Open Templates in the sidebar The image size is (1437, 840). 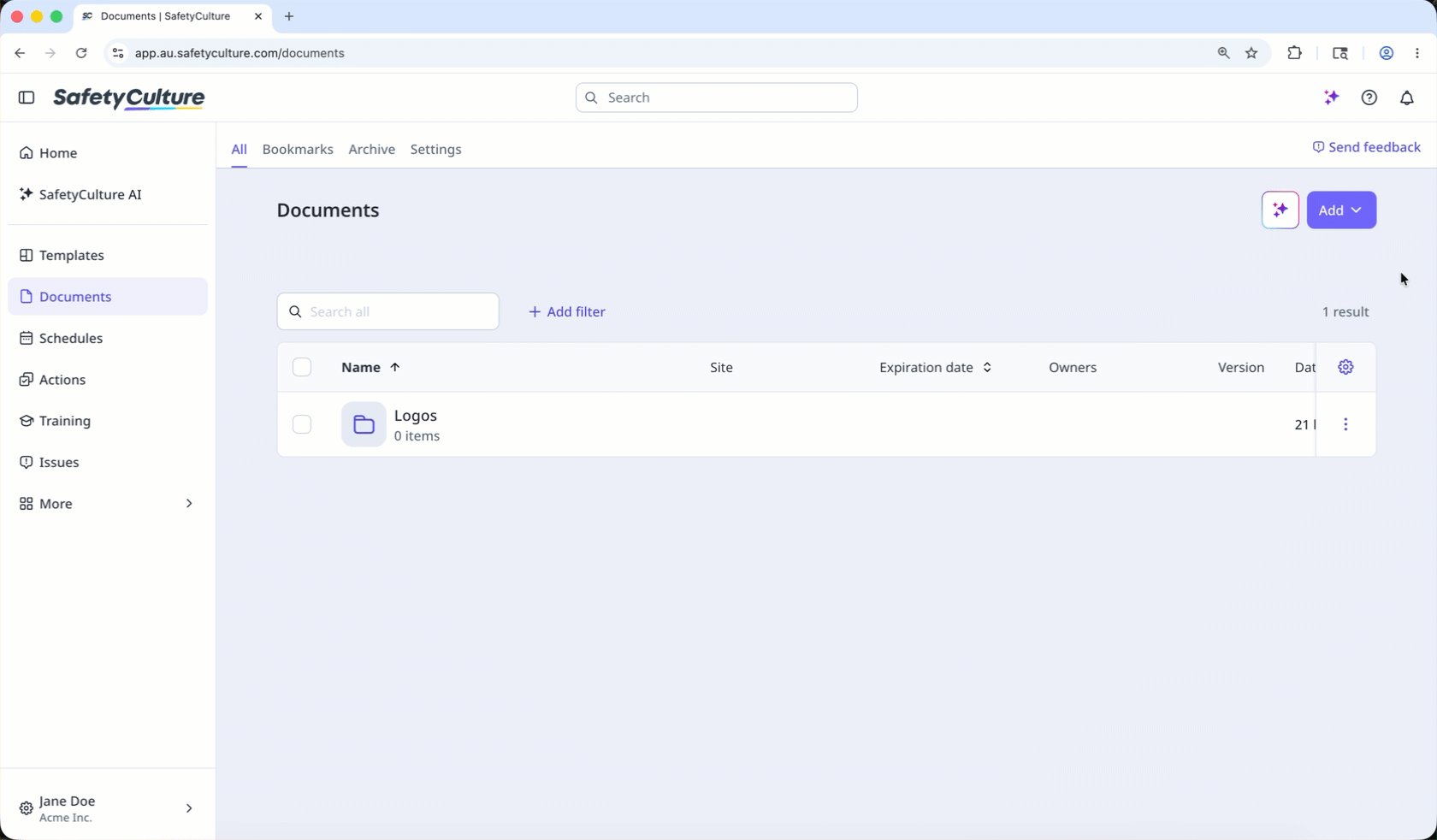tap(108, 255)
